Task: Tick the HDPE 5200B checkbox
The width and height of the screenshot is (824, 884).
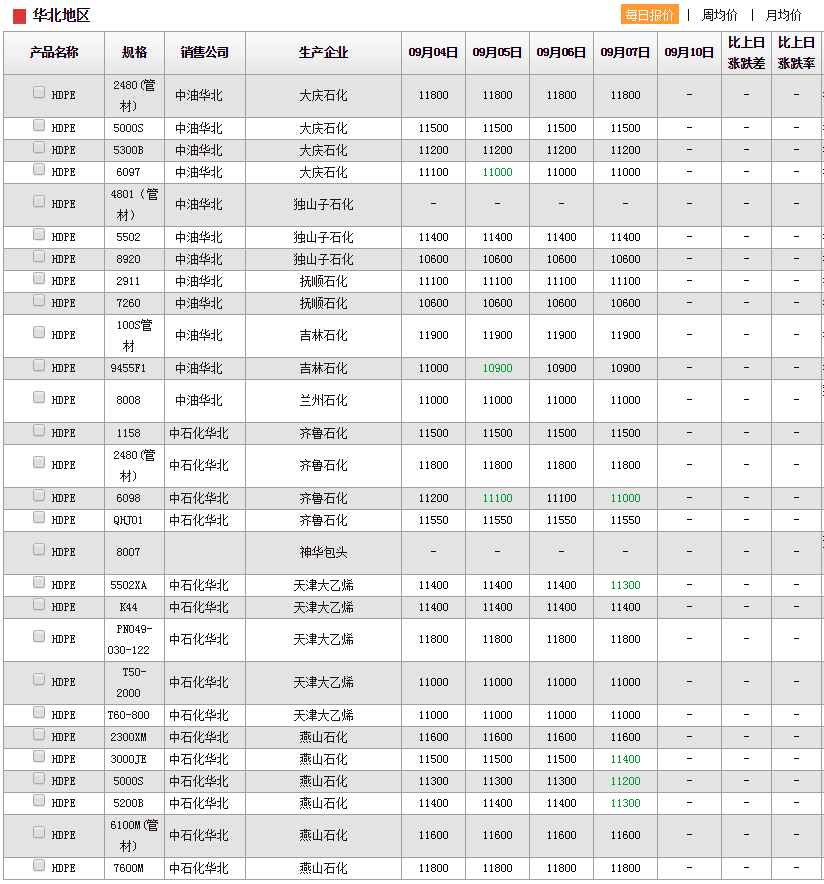Action: tap(39, 799)
